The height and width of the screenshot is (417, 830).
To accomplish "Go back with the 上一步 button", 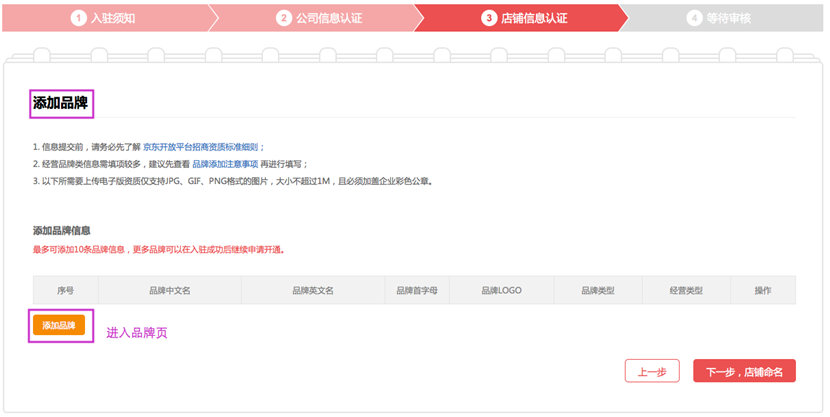I will pos(652,371).
